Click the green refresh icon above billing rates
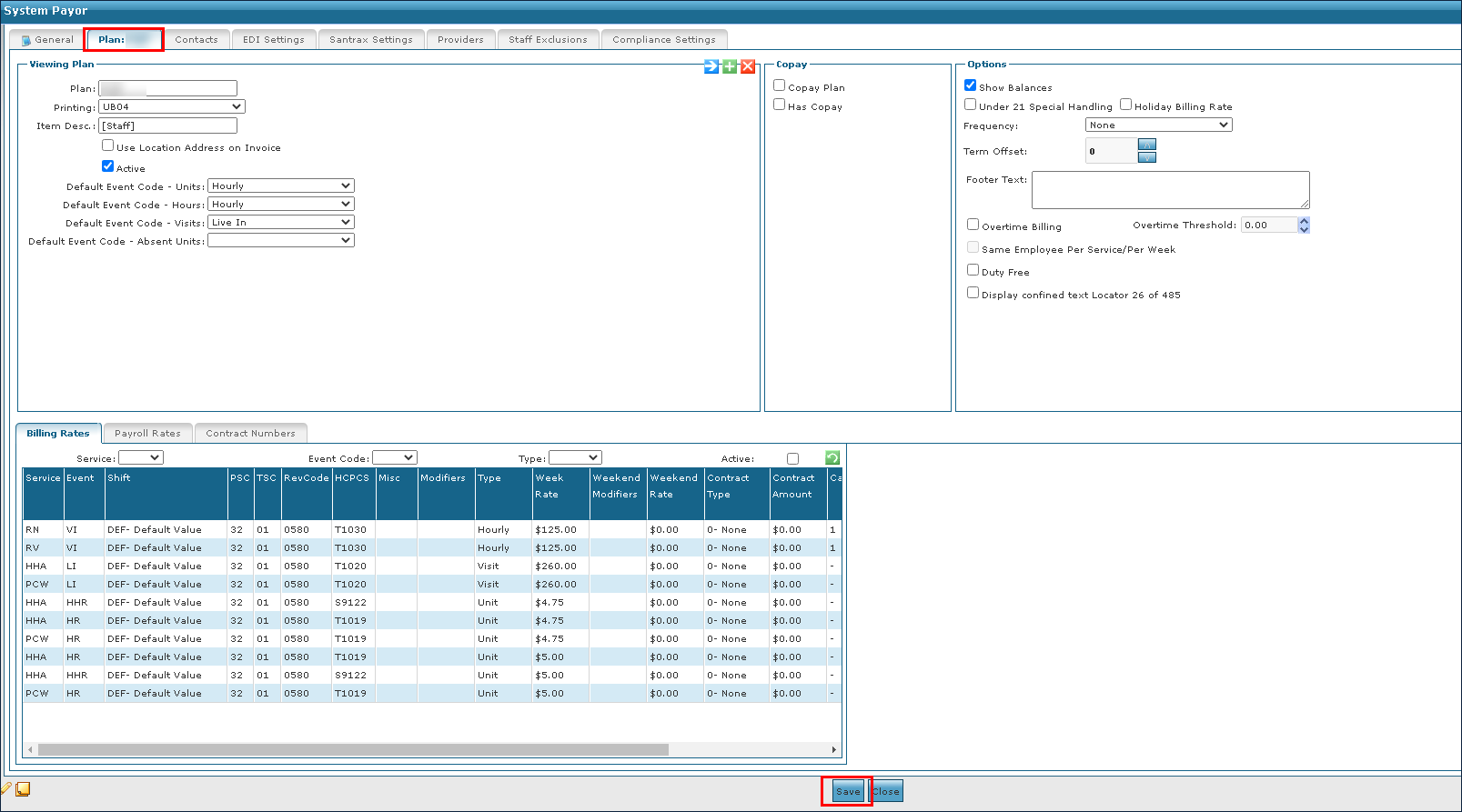 (832, 458)
